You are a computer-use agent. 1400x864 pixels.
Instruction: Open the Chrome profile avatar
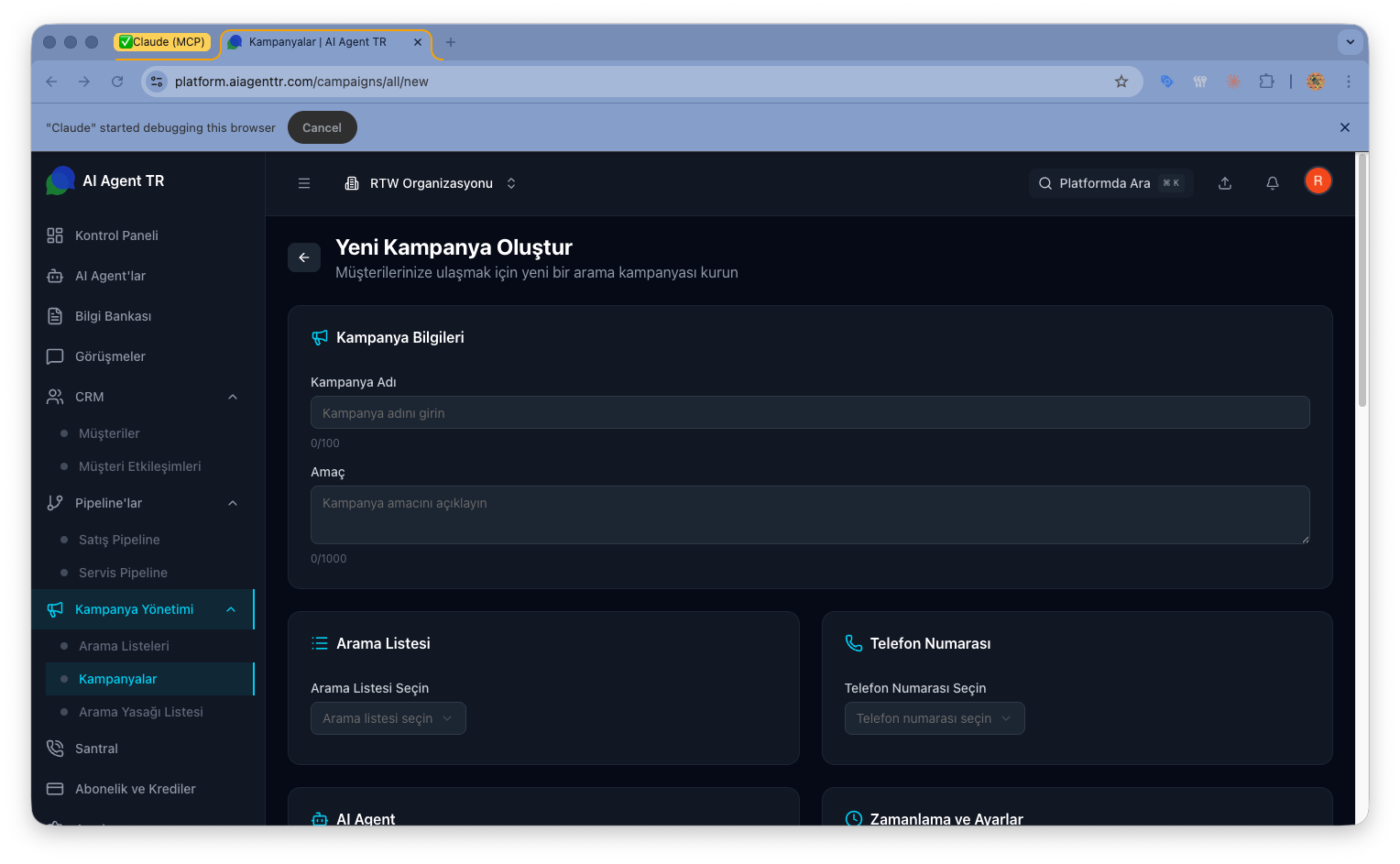pyautogui.click(x=1316, y=82)
